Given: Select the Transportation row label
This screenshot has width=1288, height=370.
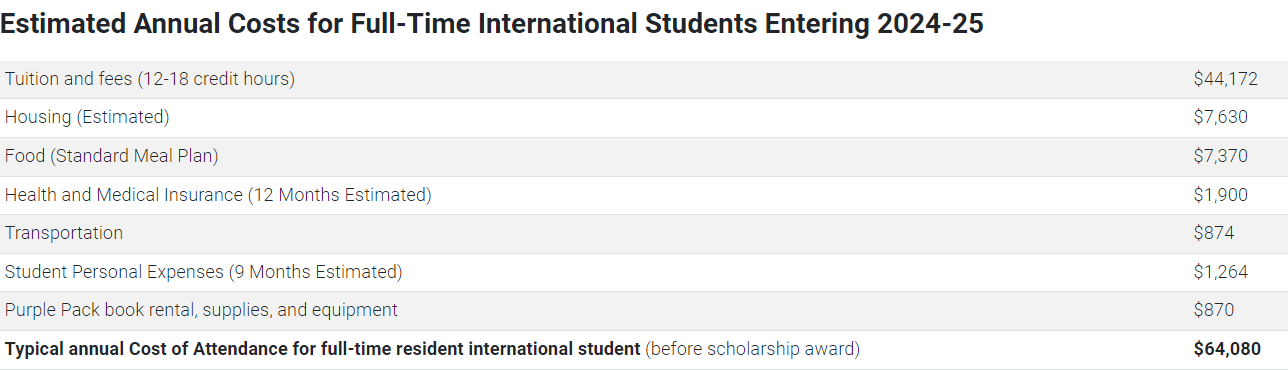Looking at the screenshot, I should 64,233.
